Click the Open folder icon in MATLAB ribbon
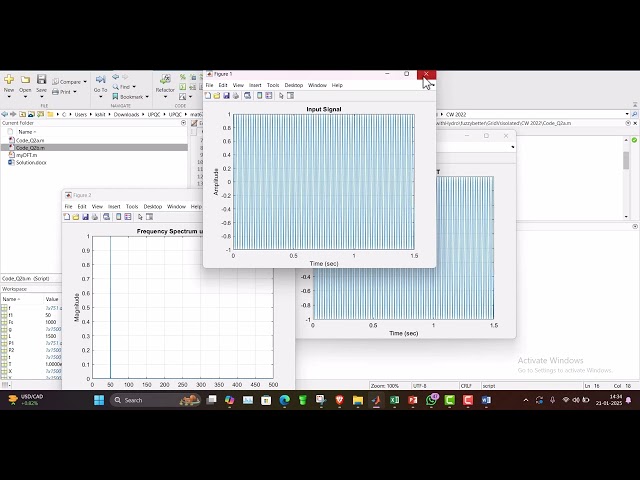The image size is (640, 480). click(x=25, y=79)
